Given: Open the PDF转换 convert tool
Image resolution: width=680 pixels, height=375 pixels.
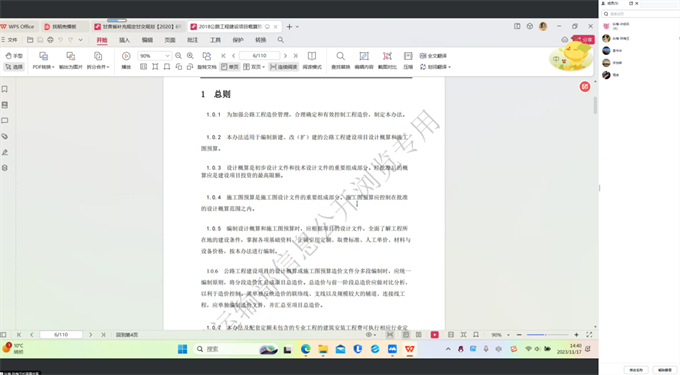Looking at the screenshot, I should pyautogui.click(x=43, y=60).
